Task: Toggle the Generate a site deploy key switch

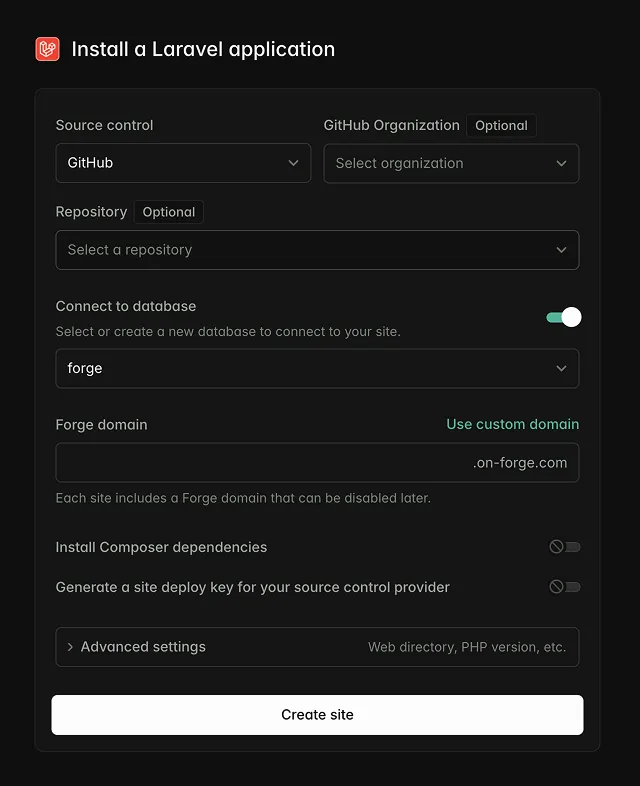Action: (x=565, y=586)
